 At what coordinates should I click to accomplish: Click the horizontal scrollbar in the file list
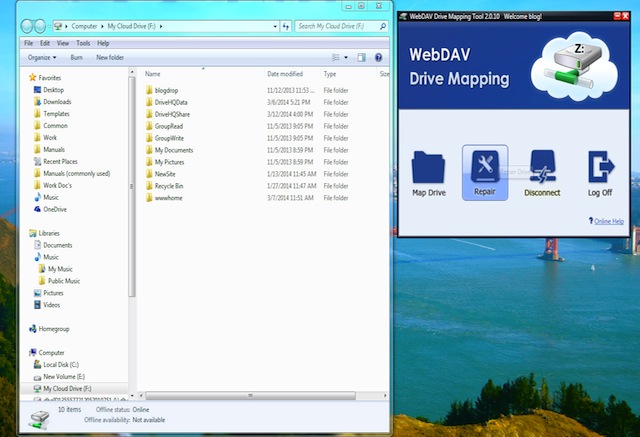250,395
